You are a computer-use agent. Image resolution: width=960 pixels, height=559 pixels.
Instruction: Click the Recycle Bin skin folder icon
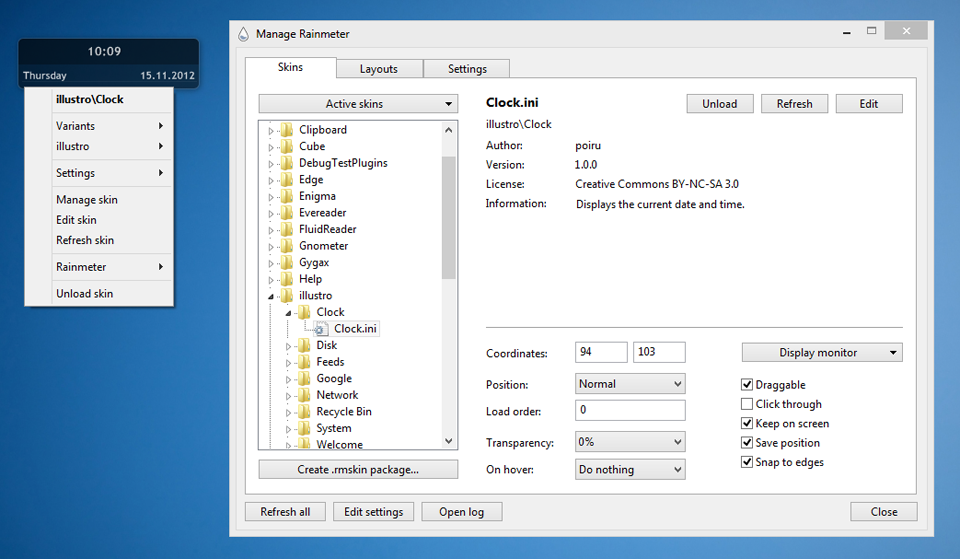(304, 412)
